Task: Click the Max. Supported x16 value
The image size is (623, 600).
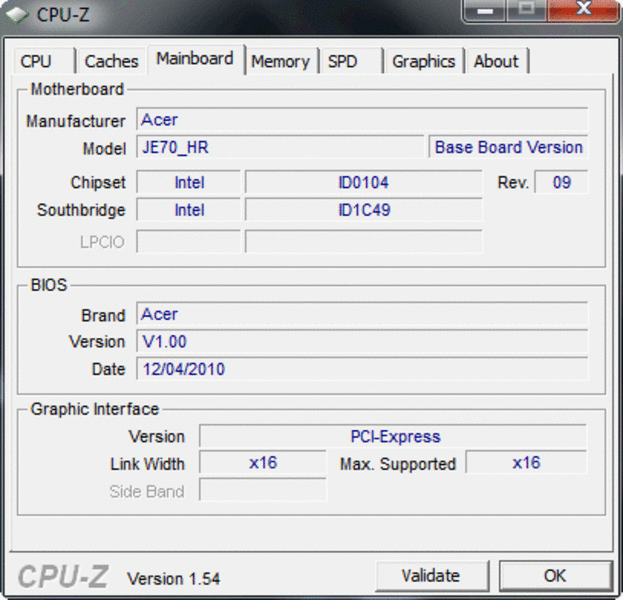Action: [526, 463]
